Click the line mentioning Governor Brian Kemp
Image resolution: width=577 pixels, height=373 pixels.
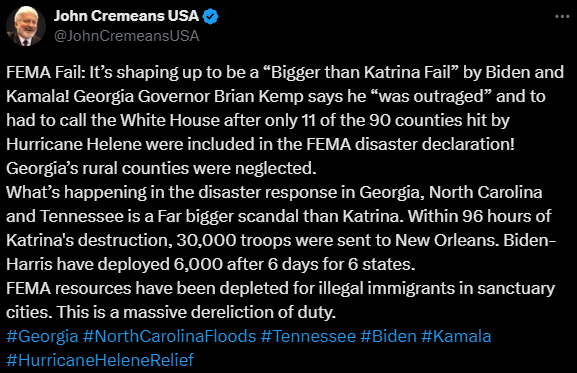[x=276, y=96]
